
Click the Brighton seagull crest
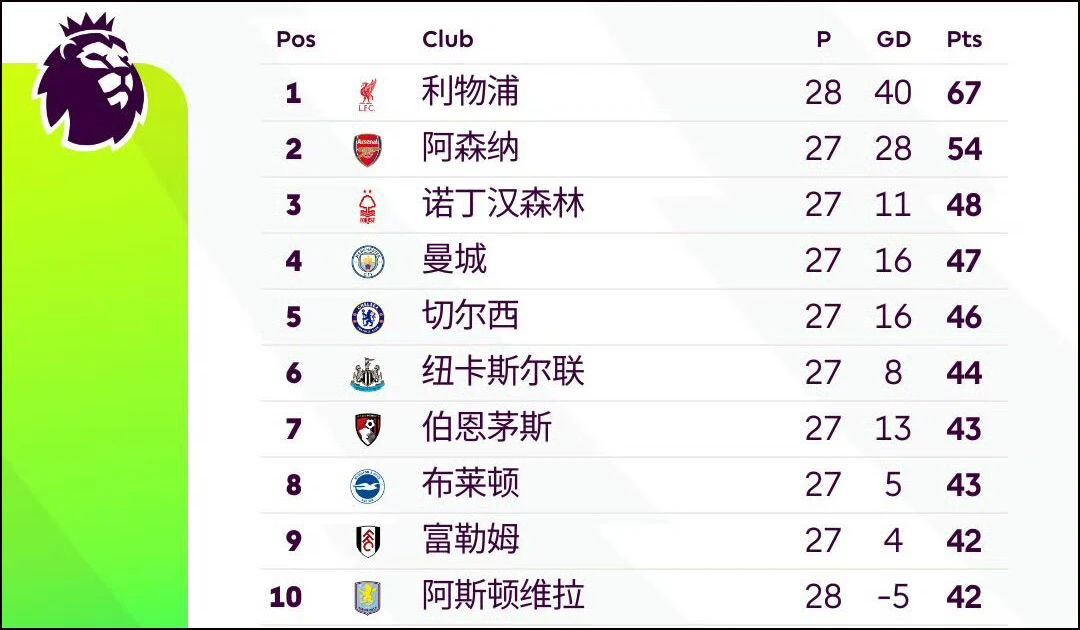367,486
